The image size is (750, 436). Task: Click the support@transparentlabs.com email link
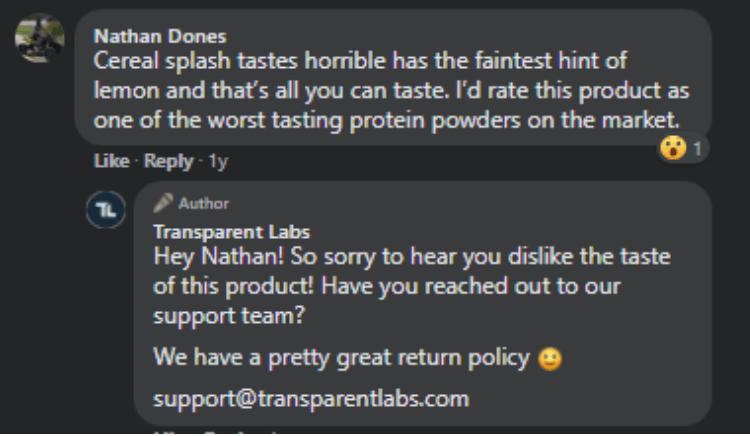coord(311,399)
